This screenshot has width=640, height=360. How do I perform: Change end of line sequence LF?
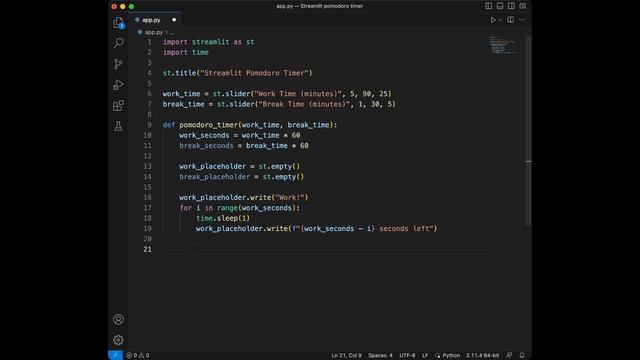click(x=425, y=356)
